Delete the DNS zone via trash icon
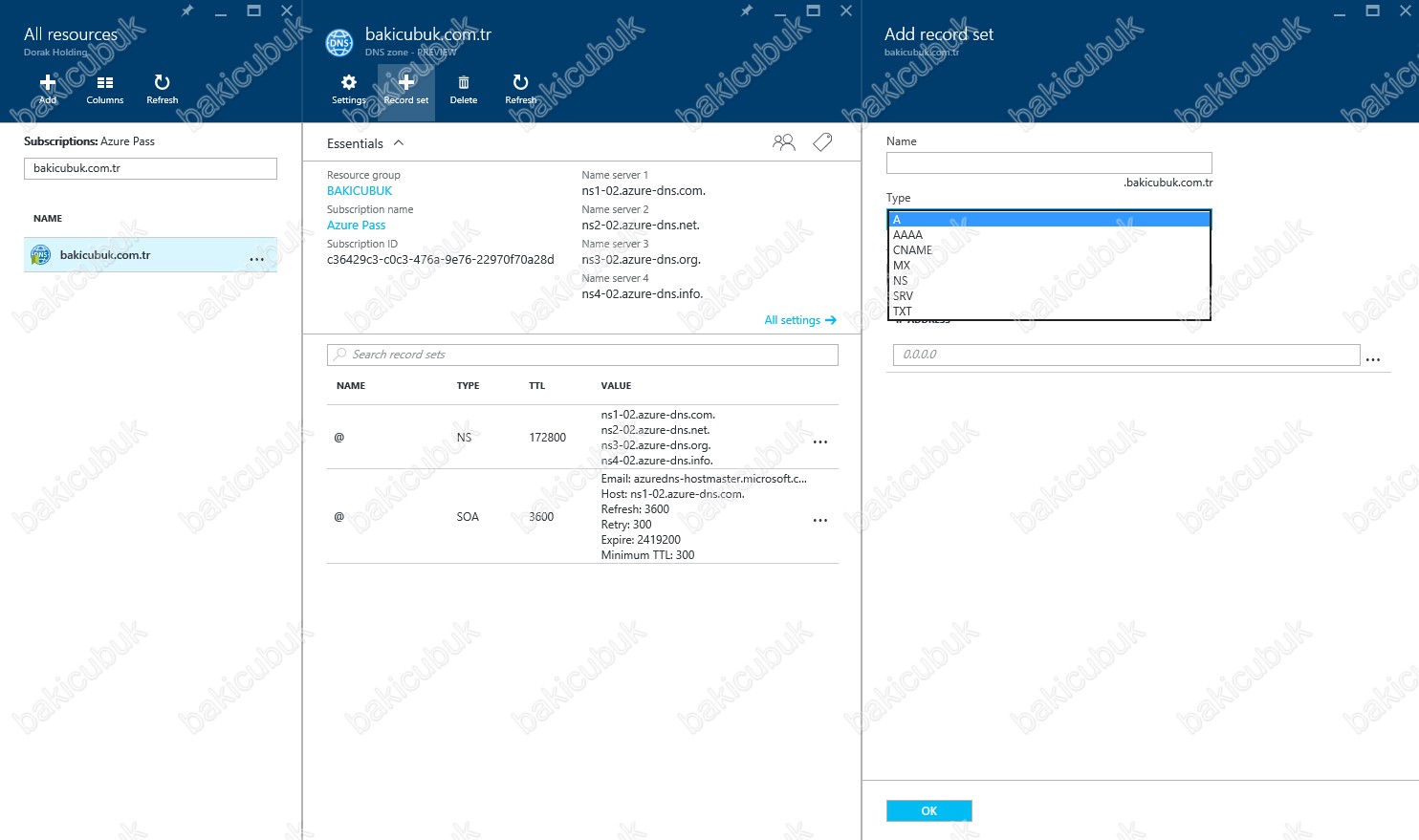 (464, 84)
